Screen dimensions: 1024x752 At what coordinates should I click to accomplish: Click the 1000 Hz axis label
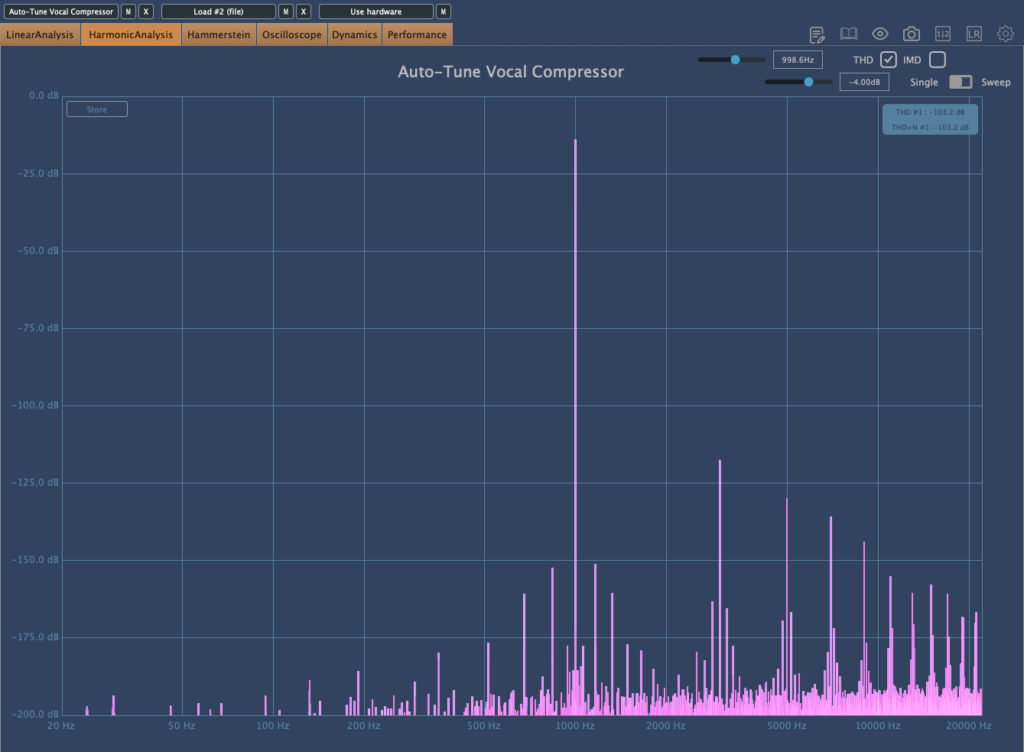pyautogui.click(x=575, y=725)
